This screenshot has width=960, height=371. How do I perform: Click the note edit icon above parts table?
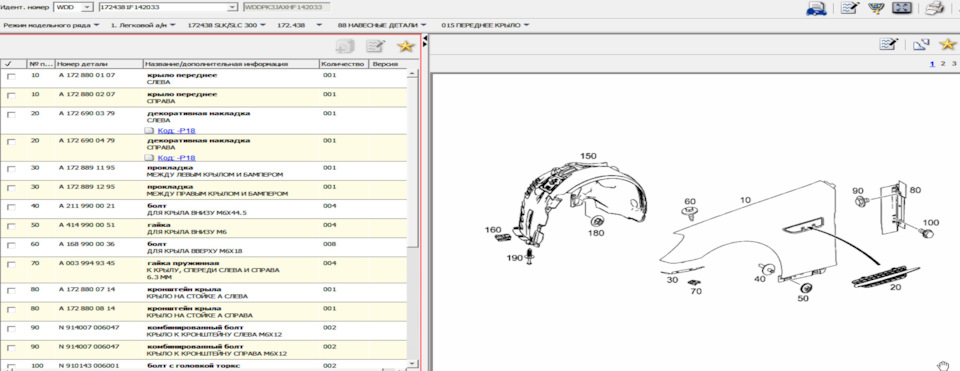(x=375, y=46)
